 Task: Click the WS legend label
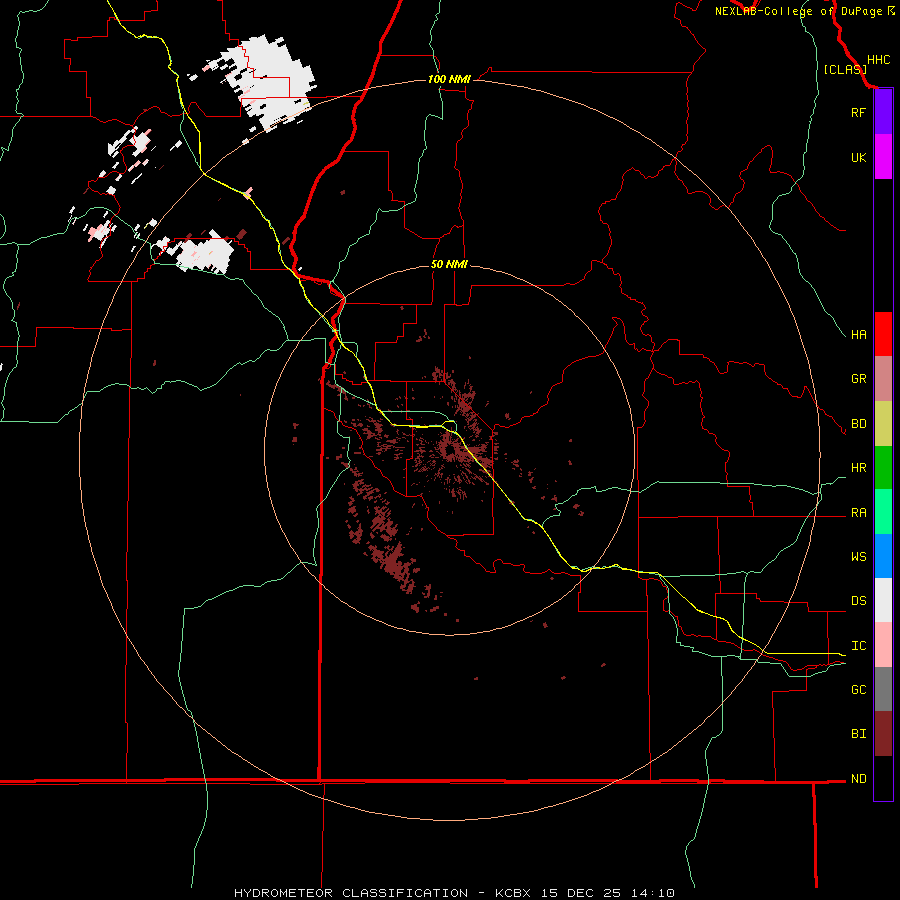click(859, 556)
